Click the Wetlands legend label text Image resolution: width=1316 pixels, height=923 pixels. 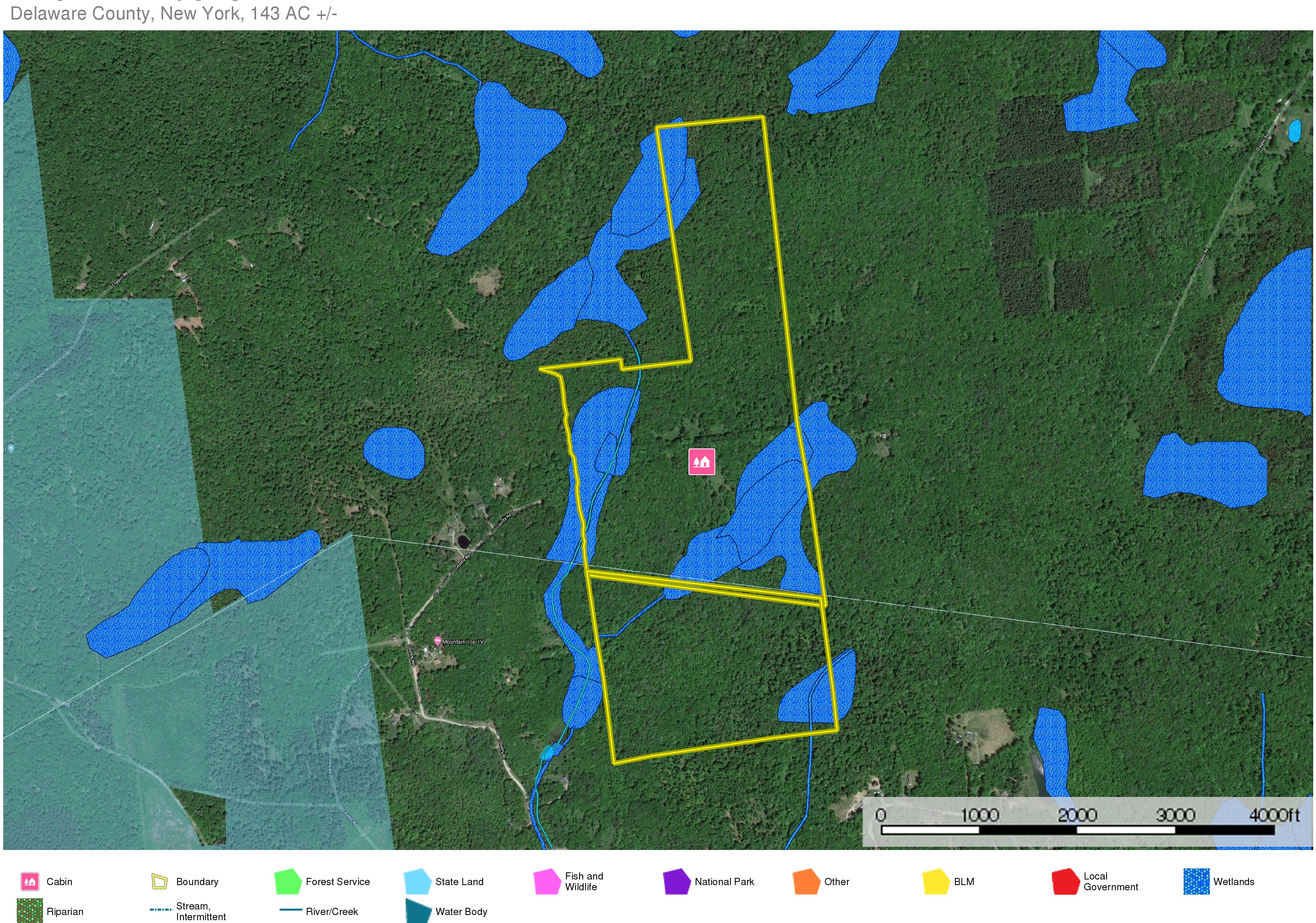click(x=1233, y=882)
